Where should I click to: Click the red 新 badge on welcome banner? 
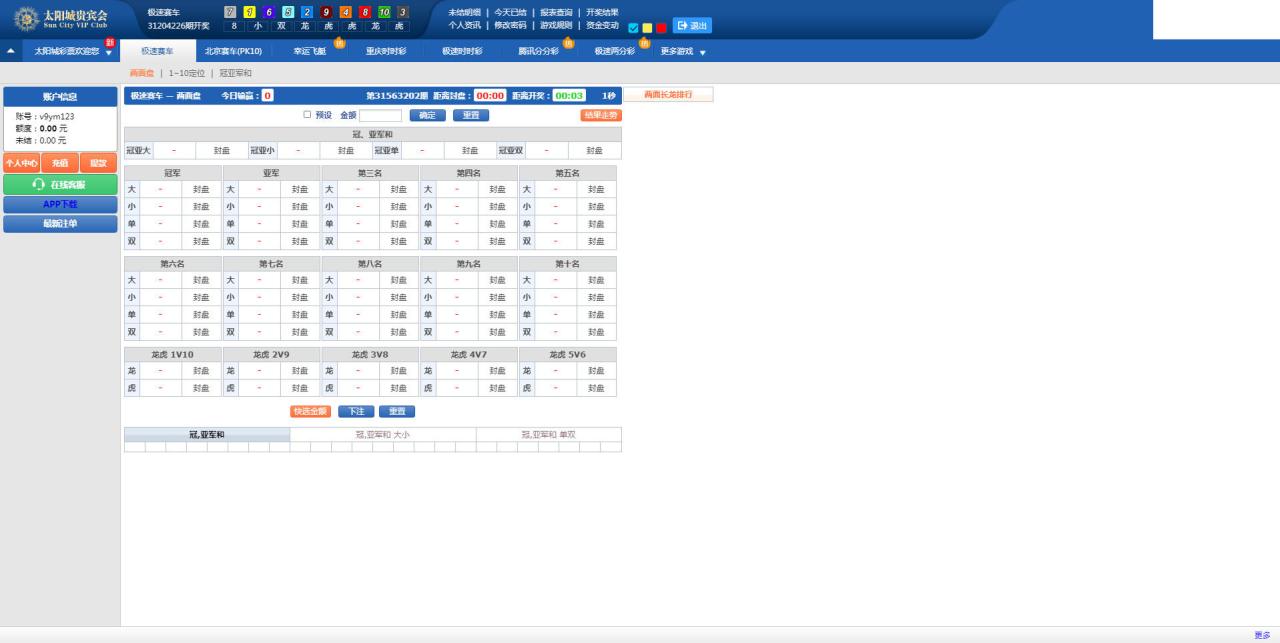(x=110, y=42)
